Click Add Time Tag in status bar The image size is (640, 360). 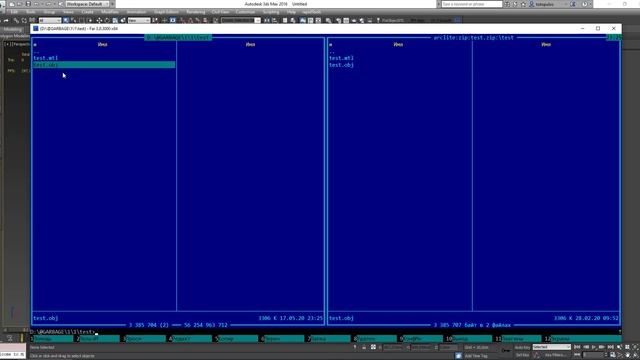point(476,356)
